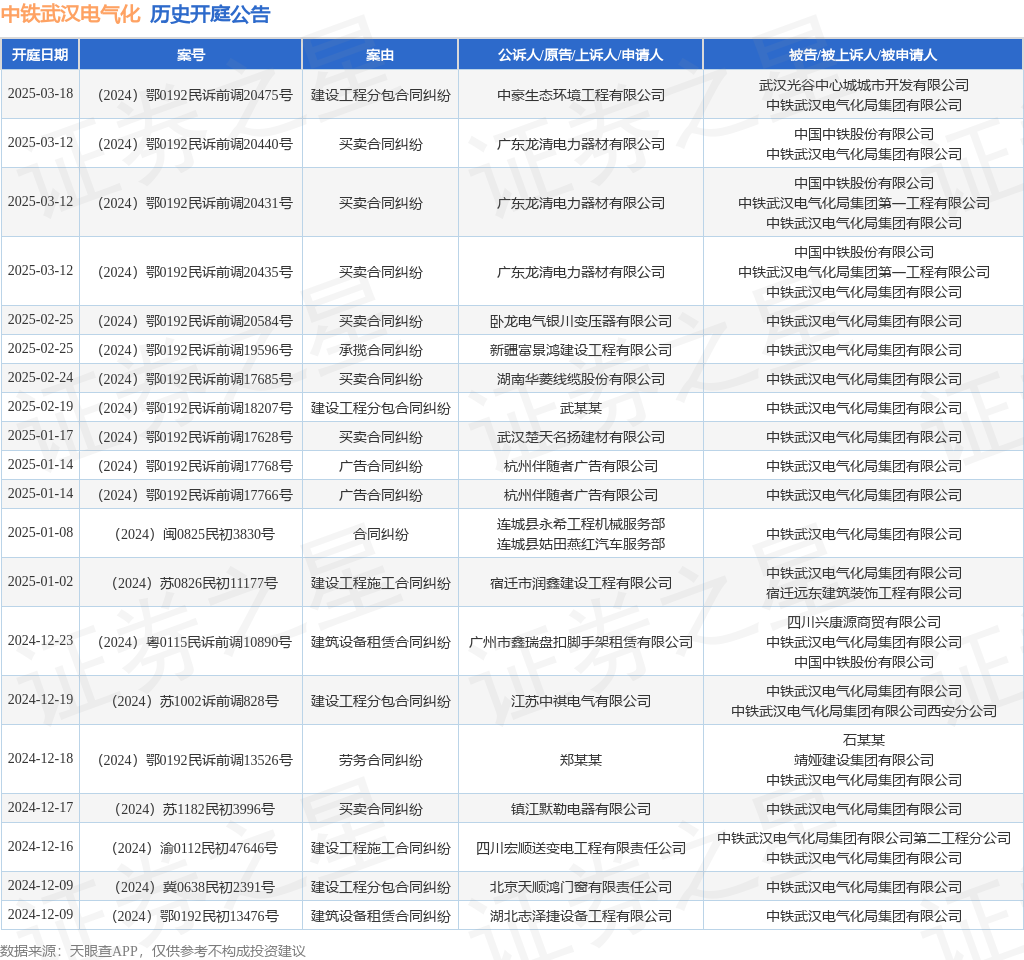Click date cell 2025-01-17
The width and height of the screenshot is (1024, 960).
pyautogui.click(x=40, y=436)
